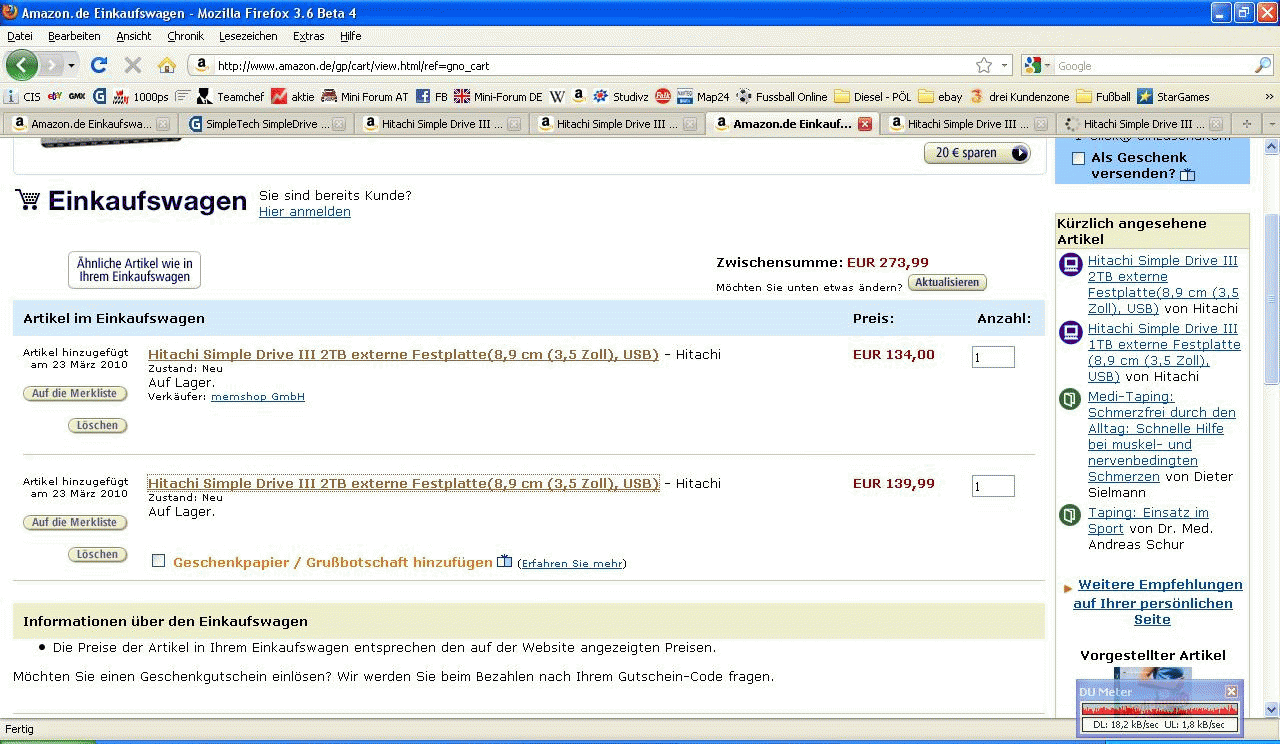Screen dimensions: 1280x744
Task: Open the 1000ps bookmark
Action: 141,97
